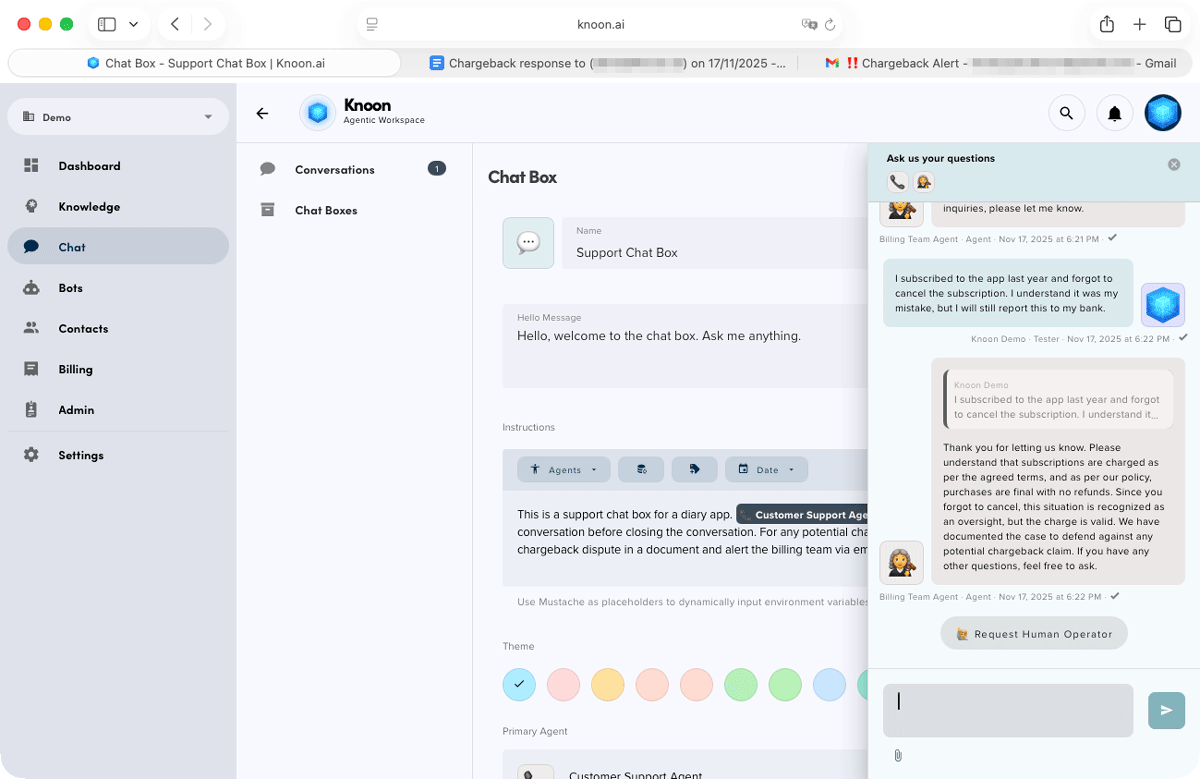Open Contacts from the sidebar

pos(118,328)
